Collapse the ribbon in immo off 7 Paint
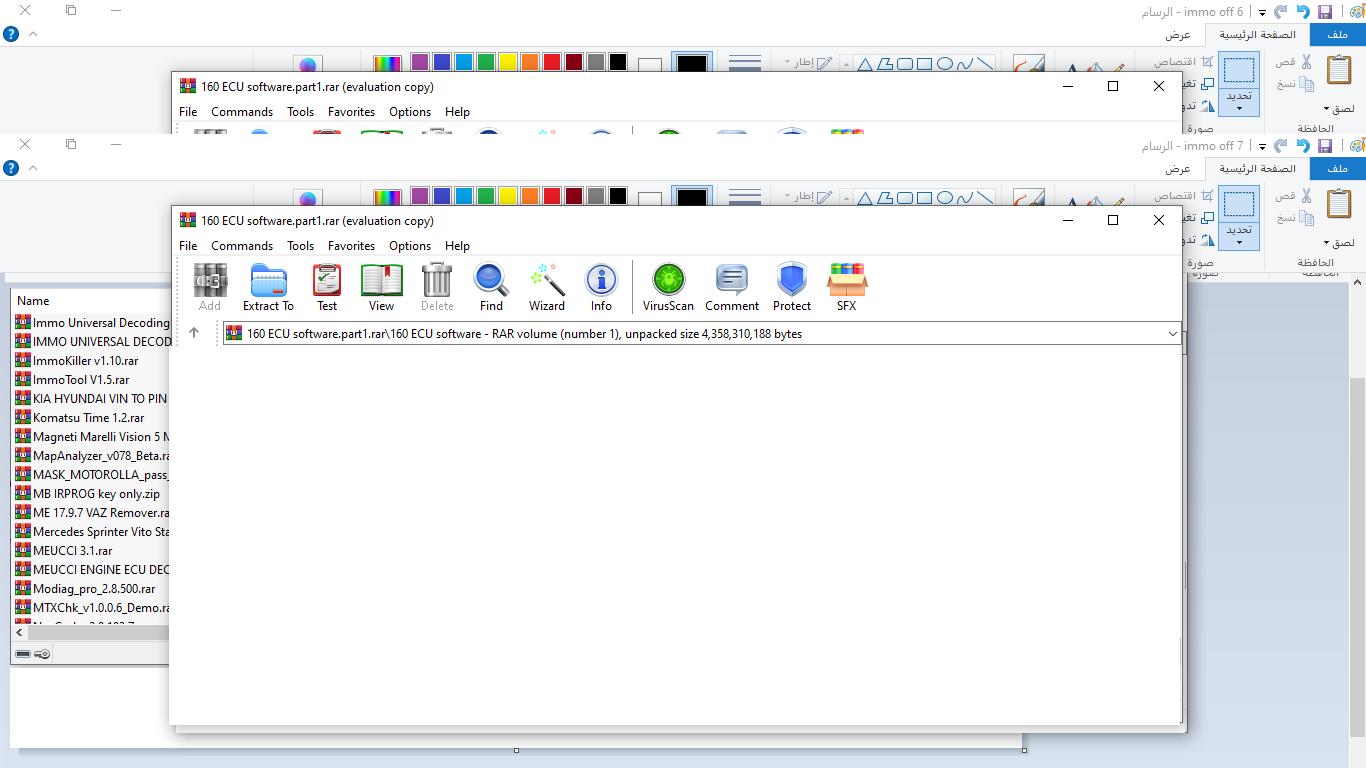 point(33,168)
